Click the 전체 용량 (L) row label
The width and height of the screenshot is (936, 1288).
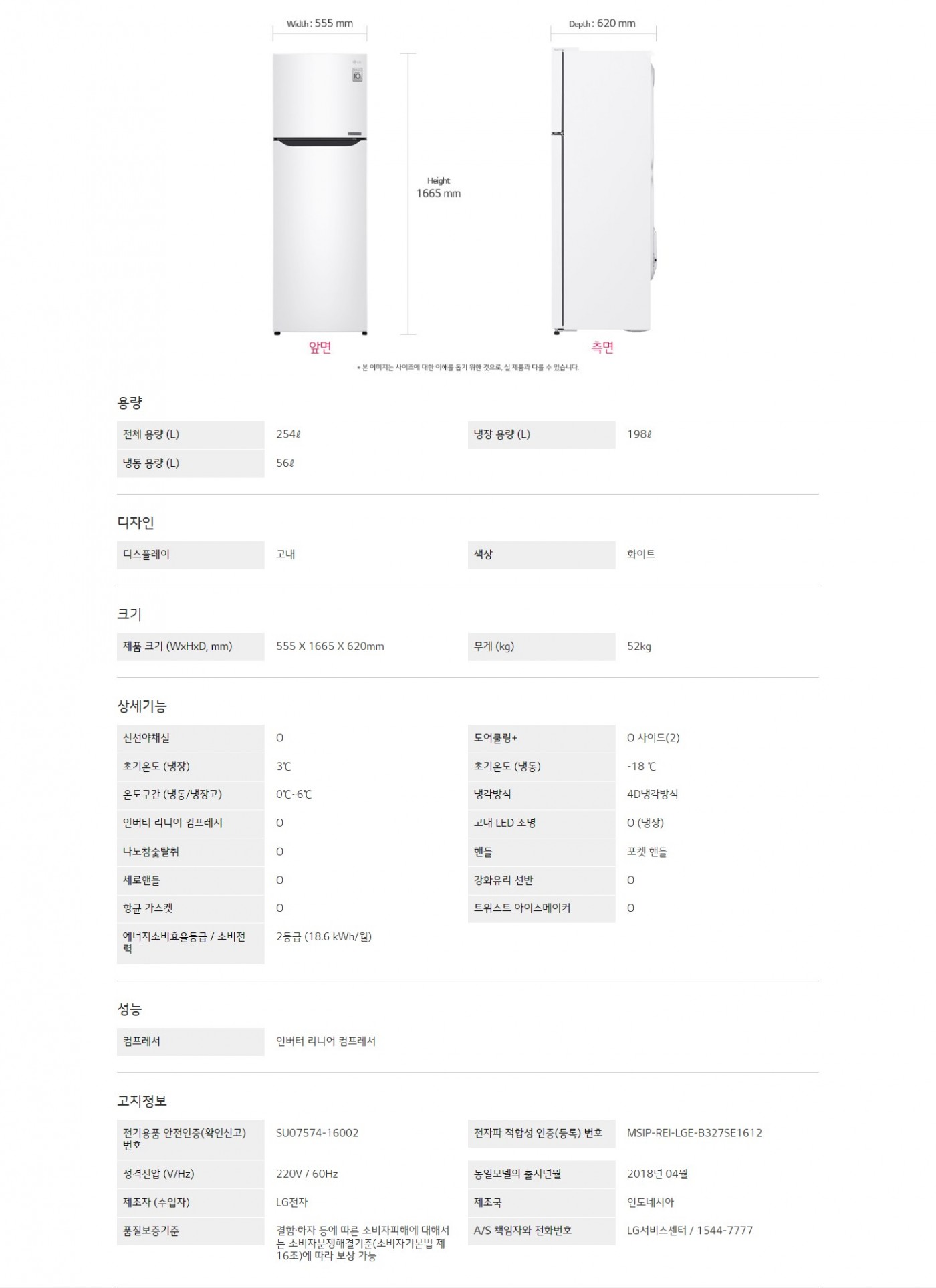(x=151, y=434)
